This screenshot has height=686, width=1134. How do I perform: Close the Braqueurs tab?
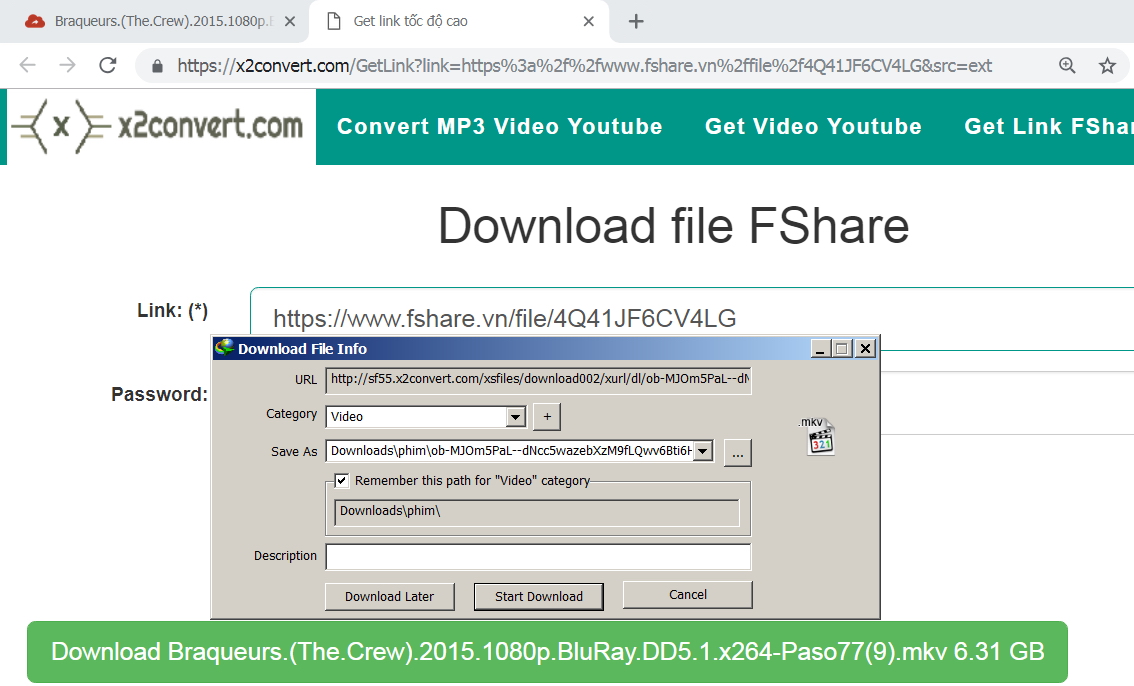290,22
